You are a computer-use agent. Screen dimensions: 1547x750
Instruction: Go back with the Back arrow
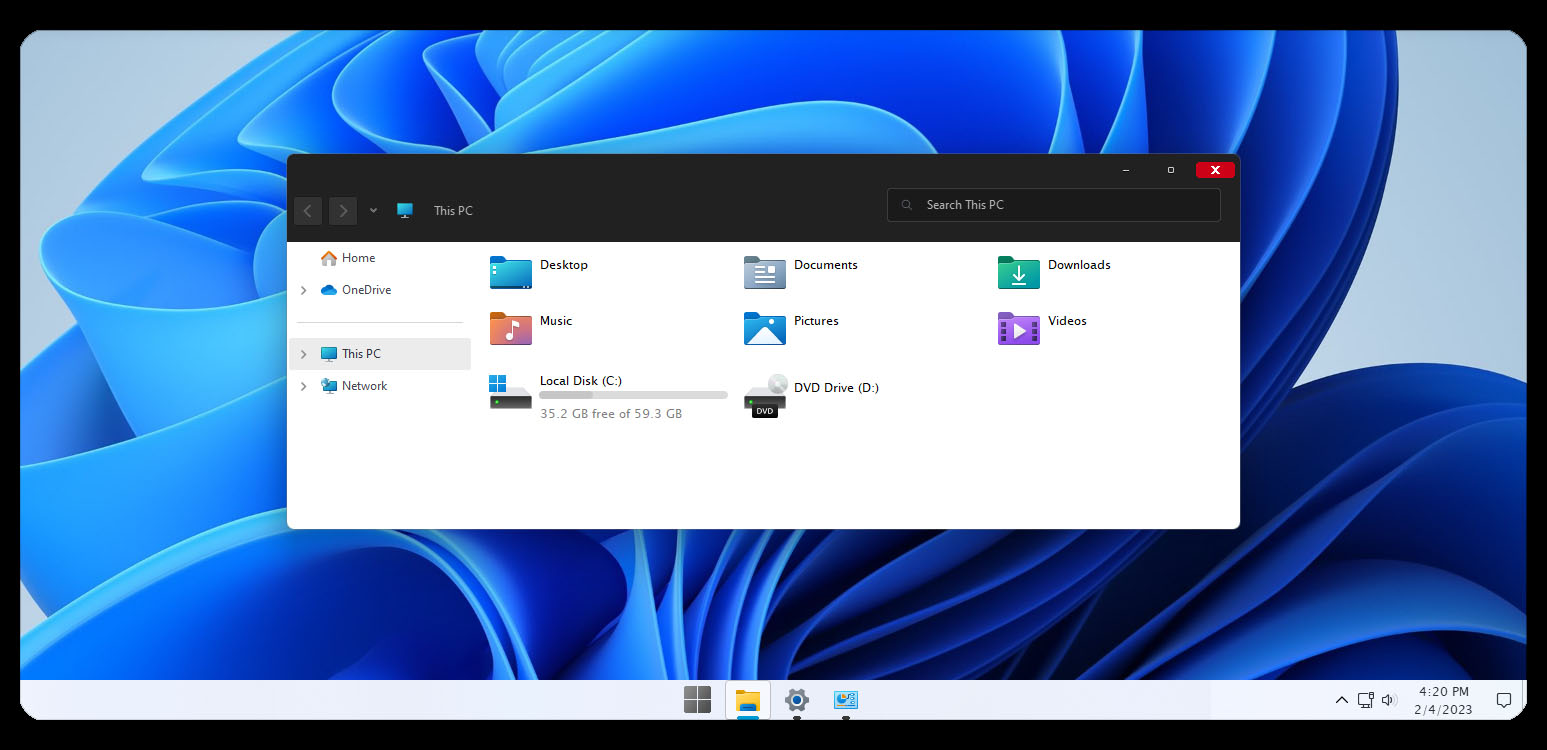coord(308,211)
